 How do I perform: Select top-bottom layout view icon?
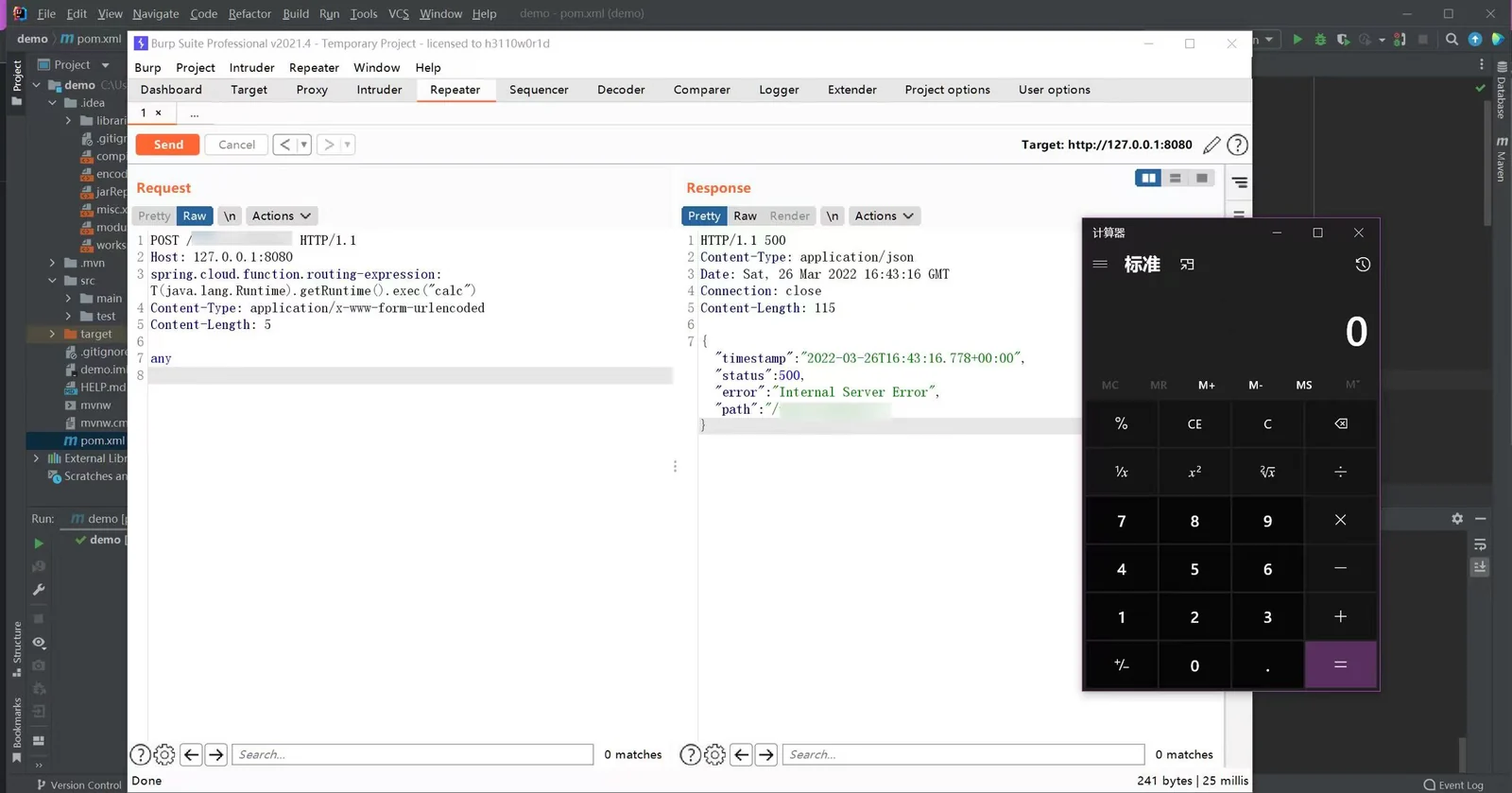(1175, 178)
